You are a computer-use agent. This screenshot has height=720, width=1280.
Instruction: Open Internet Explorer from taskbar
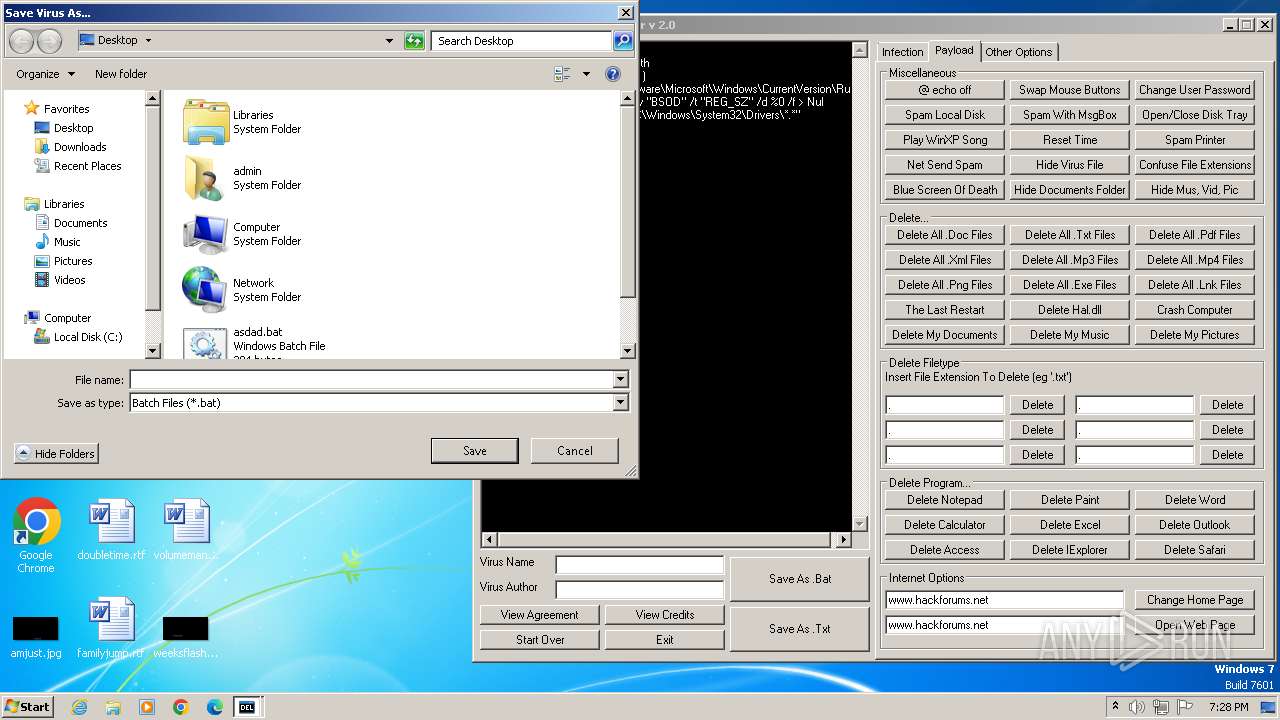79,707
